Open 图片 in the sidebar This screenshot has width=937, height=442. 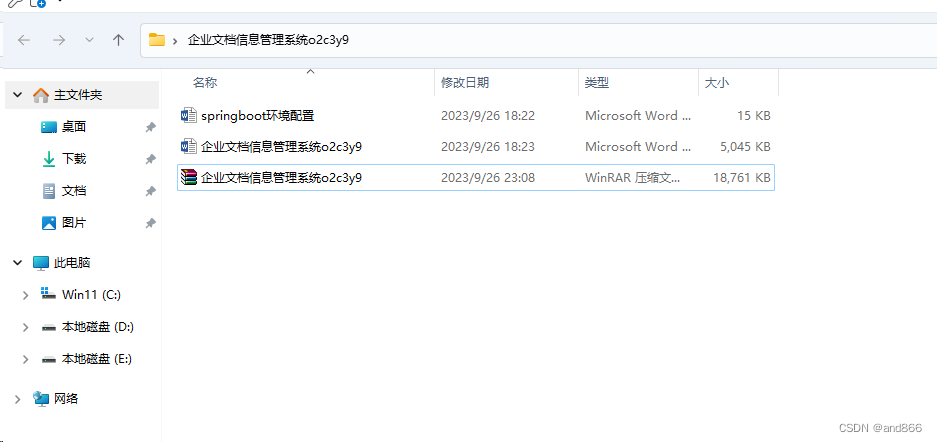(74, 223)
